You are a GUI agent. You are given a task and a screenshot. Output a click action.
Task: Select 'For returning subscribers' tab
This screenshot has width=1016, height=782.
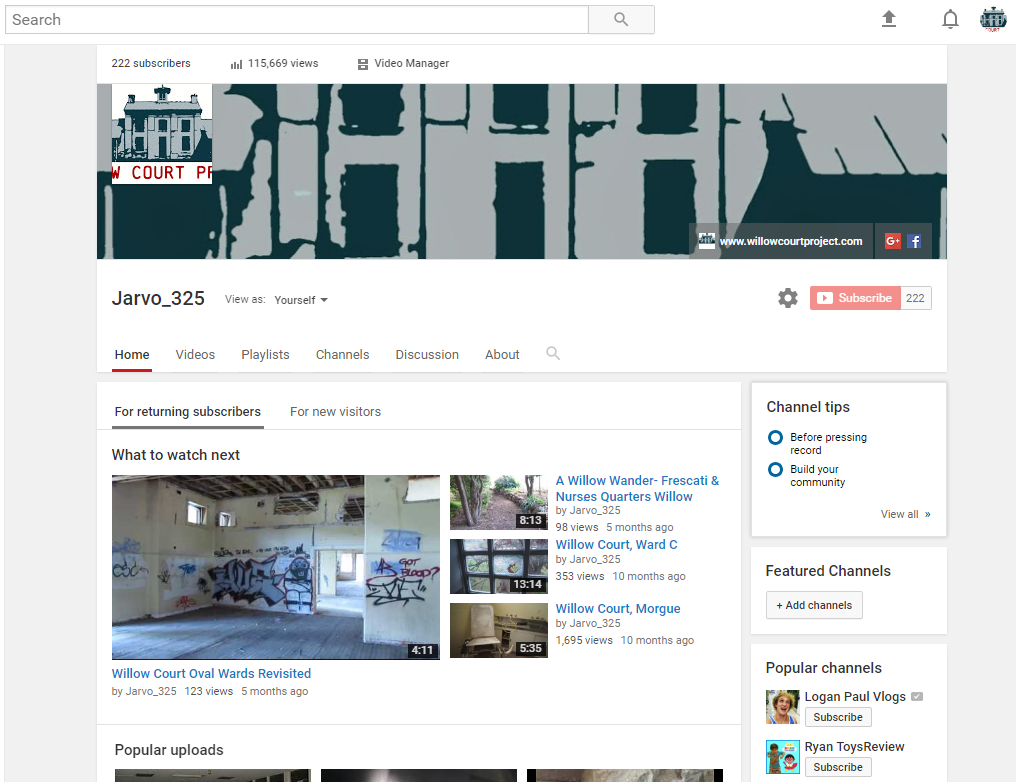[188, 412]
